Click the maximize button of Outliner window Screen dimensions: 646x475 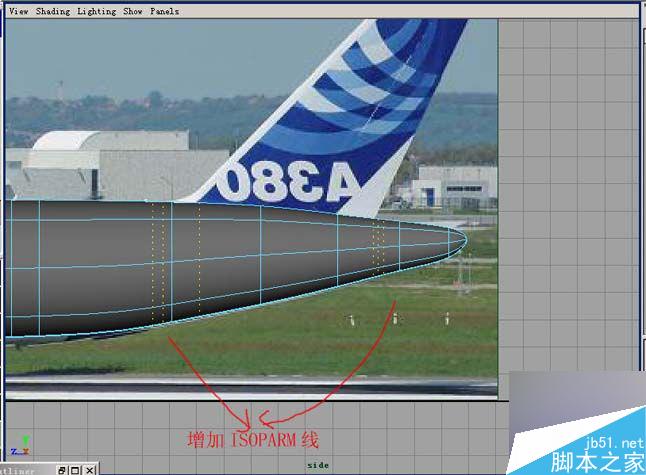coord(75,470)
